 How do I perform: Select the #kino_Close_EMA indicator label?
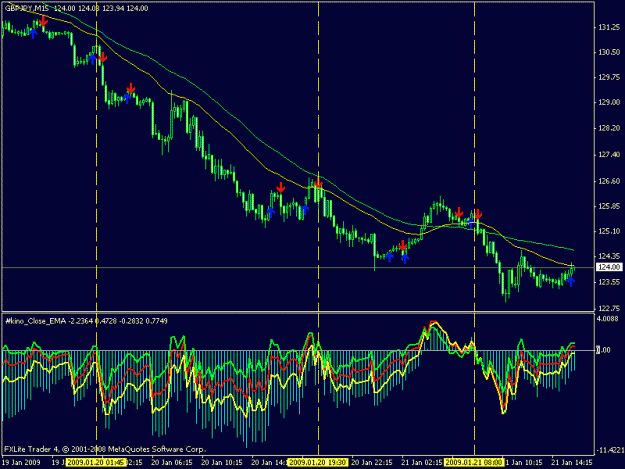(35, 321)
